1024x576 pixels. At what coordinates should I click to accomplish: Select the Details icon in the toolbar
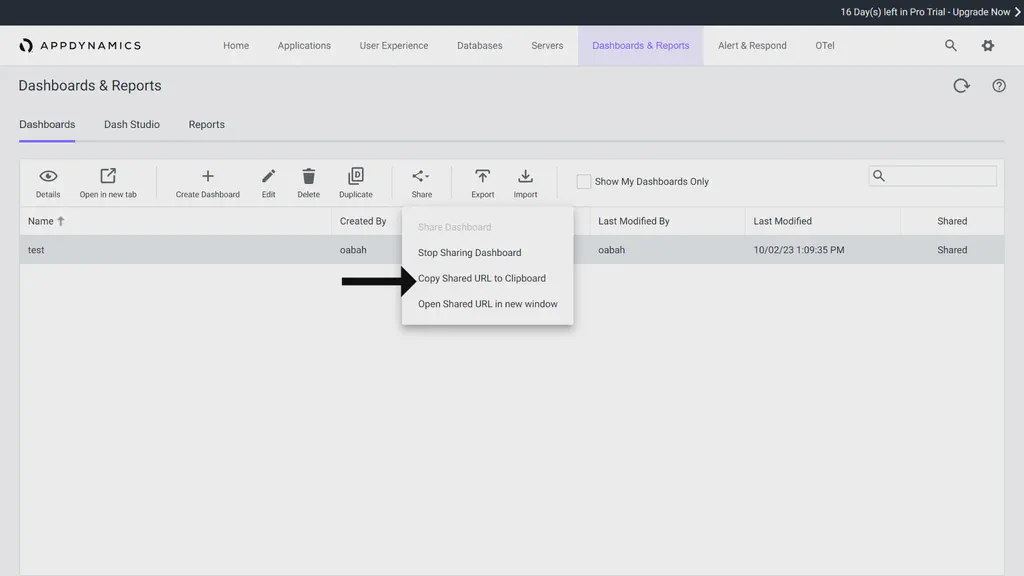(47, 182)
